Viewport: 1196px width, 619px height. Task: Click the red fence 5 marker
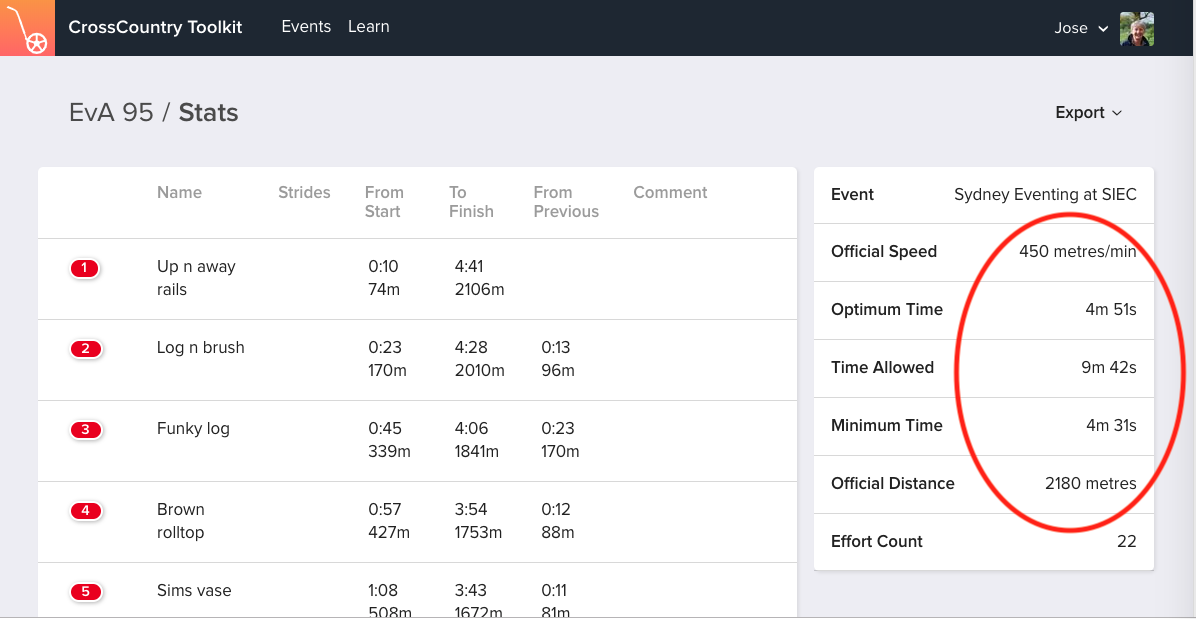(85, 592)
